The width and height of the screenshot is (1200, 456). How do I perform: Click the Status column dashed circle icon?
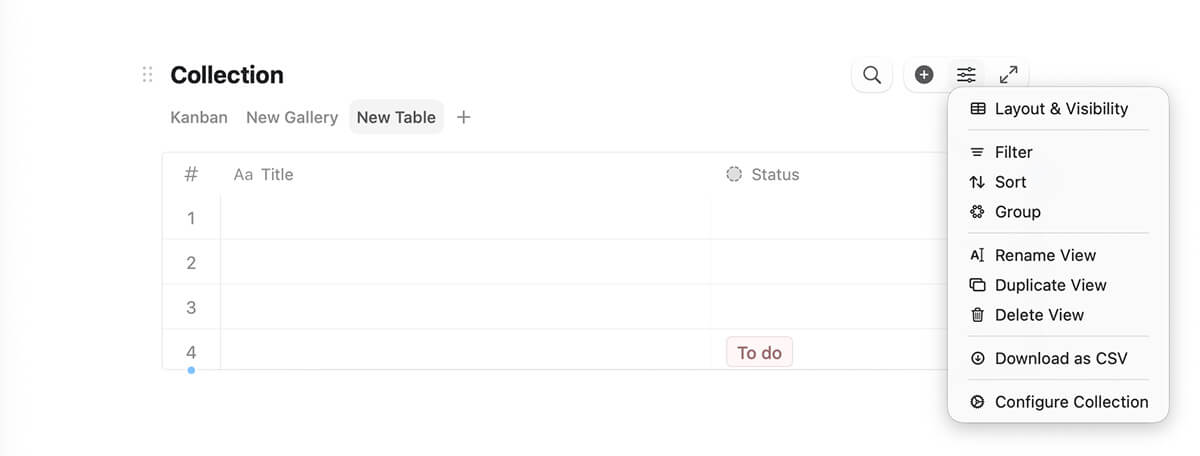pos(734,174)
